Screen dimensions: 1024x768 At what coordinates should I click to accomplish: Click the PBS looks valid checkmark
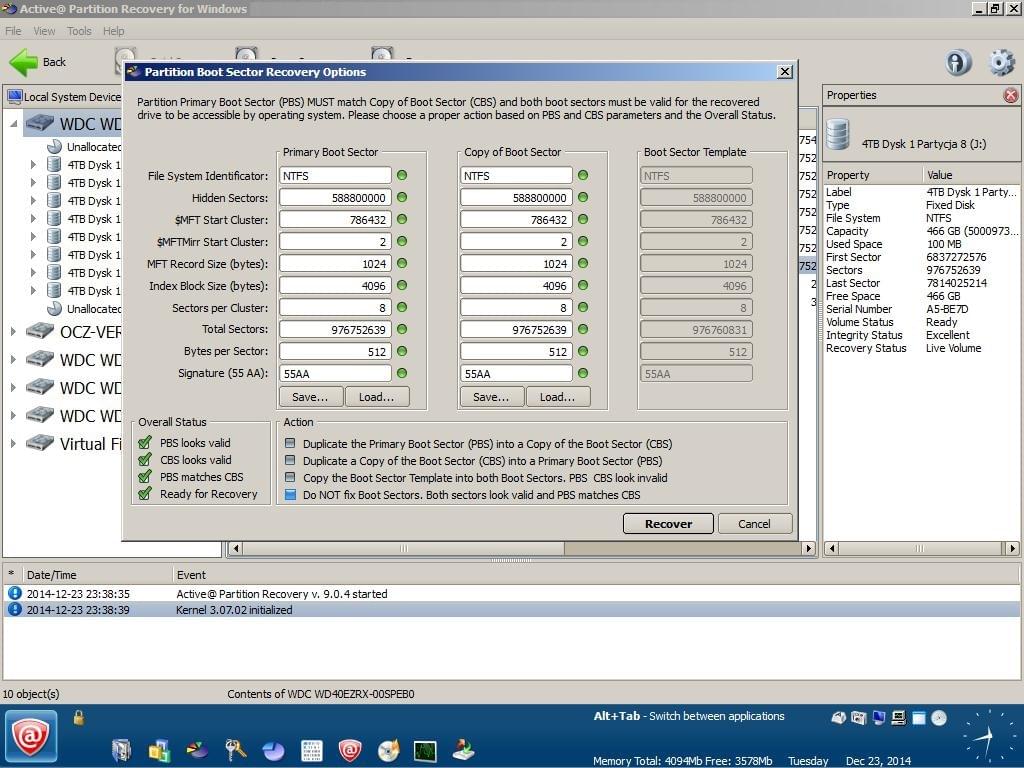click(145, 442)
